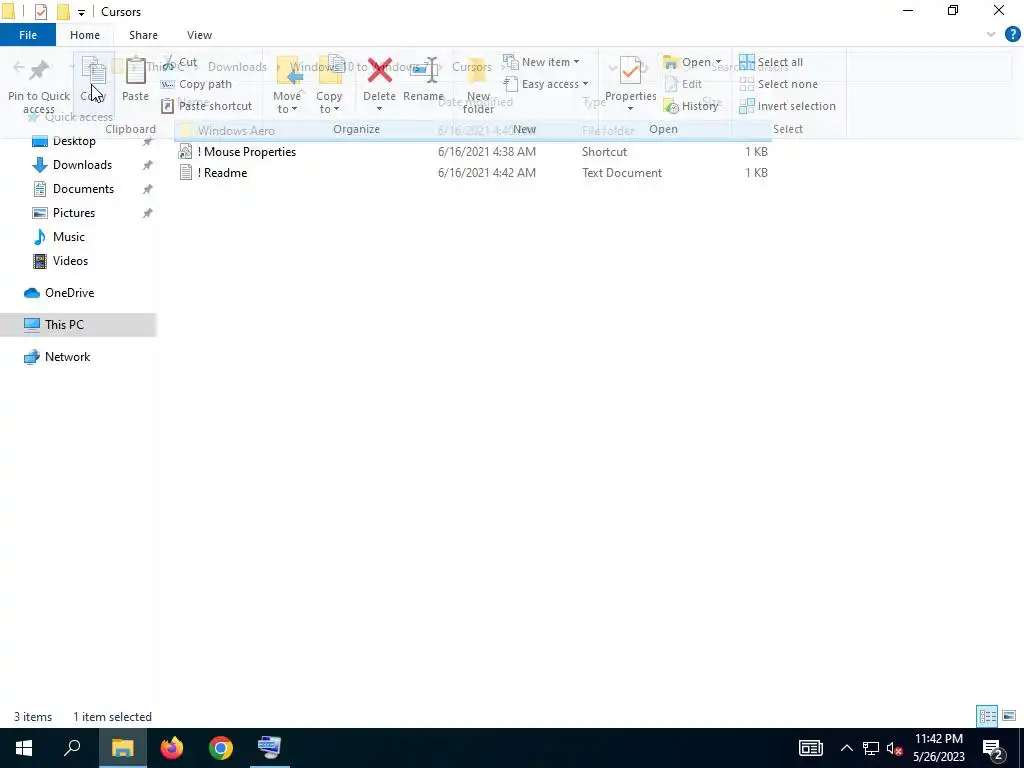Expand the Easy access dropdown
The height and width of the screenshot is (768, 1024).
546,84
